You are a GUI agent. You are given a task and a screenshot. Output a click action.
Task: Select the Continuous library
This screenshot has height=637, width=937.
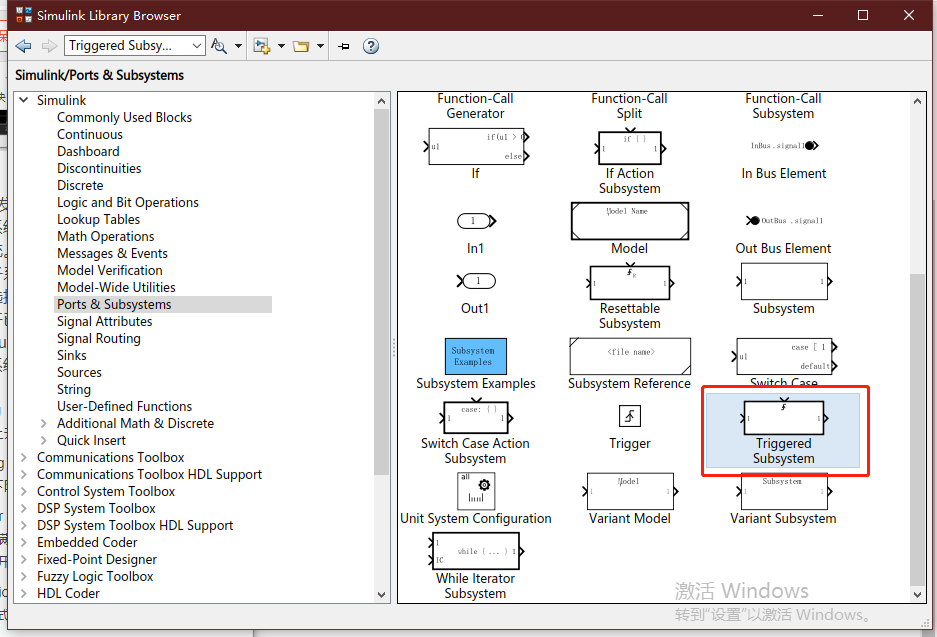pyautogui.click(x=90, y=134)
